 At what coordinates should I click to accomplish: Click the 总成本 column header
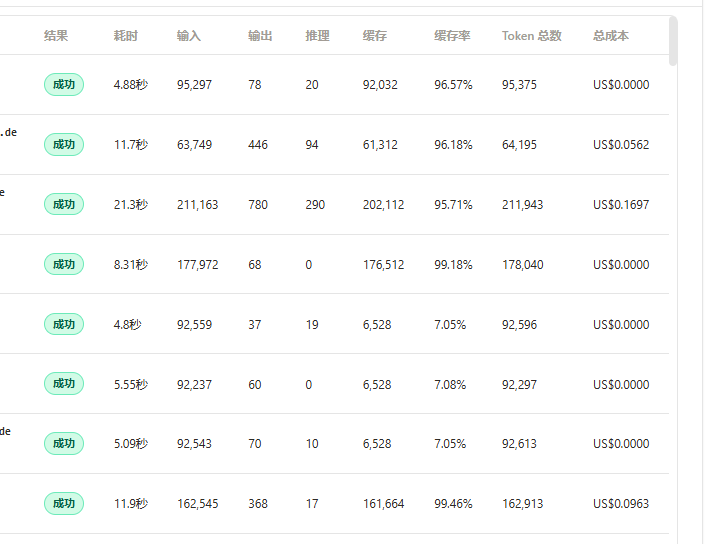tap(611, 36)
